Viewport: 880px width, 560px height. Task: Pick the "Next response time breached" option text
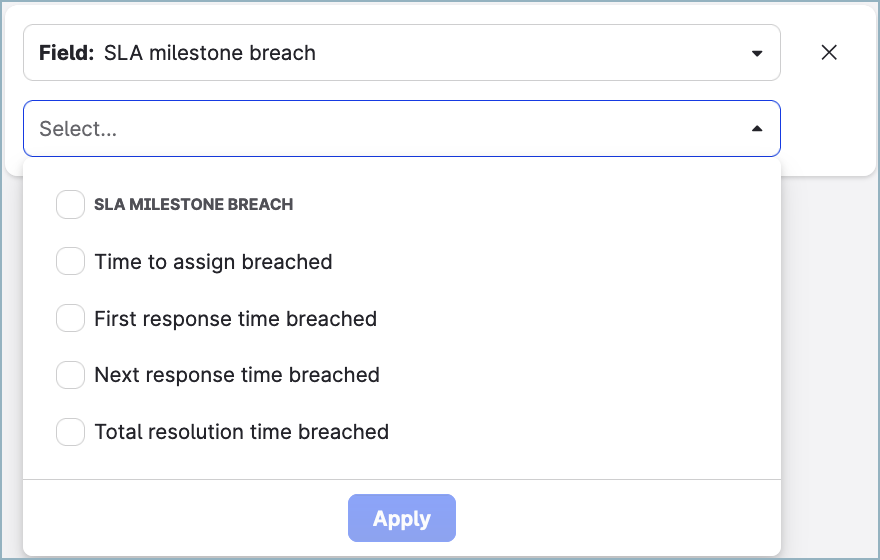[237, 376]
